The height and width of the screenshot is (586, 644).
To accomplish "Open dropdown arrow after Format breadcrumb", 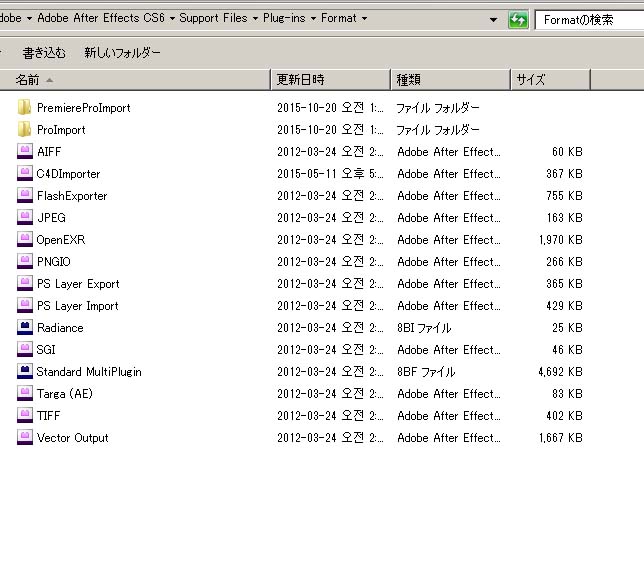I will 364,18.
